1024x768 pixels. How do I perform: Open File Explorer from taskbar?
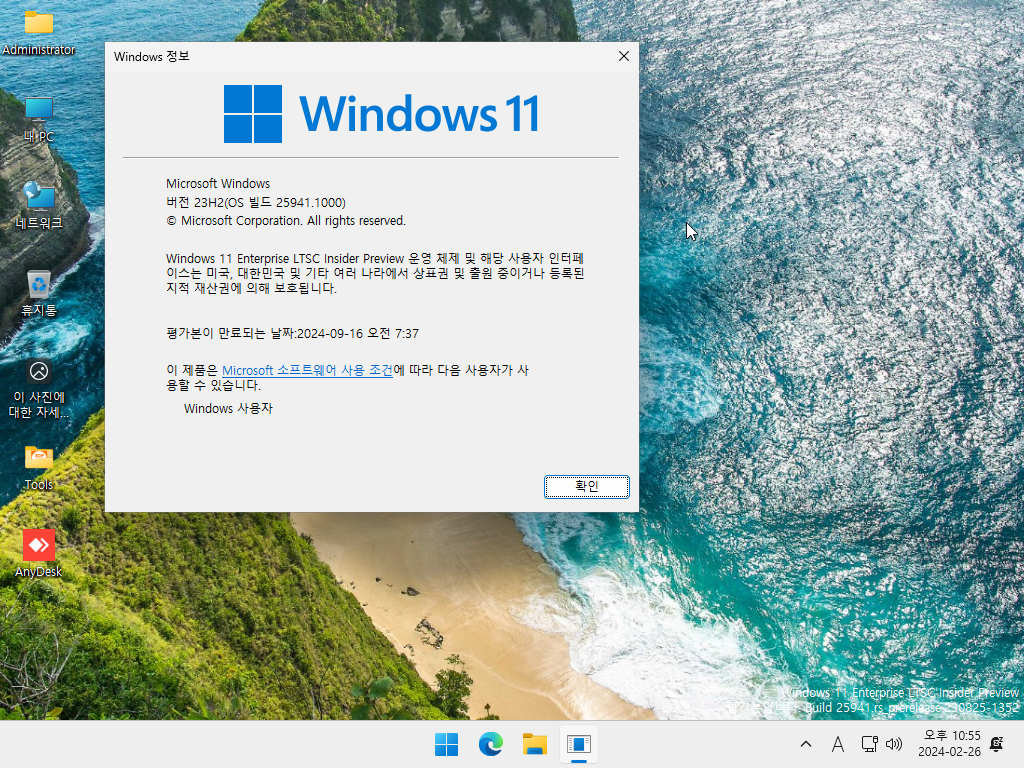pos(535,744)
